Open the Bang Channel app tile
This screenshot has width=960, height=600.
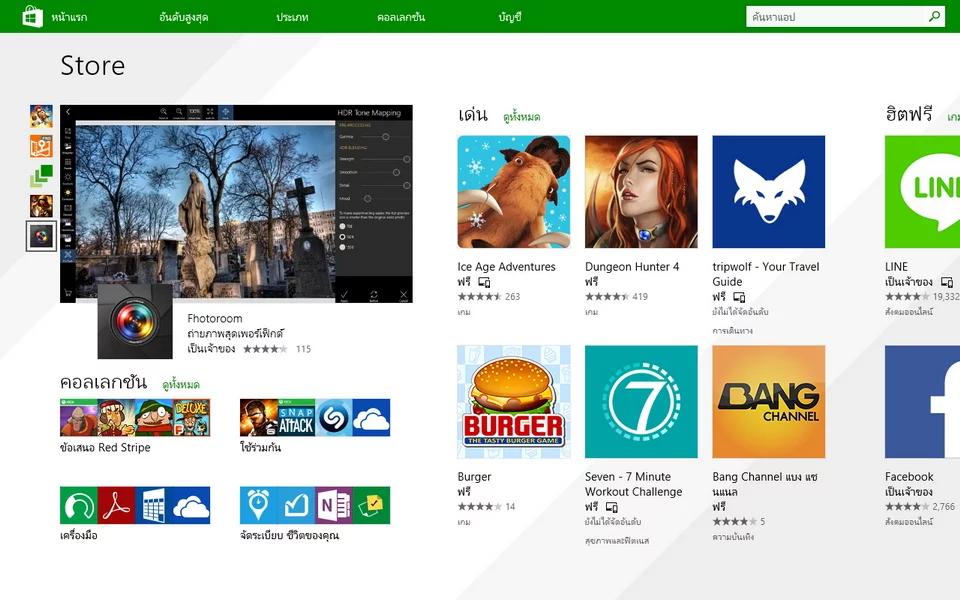point(769,402)
